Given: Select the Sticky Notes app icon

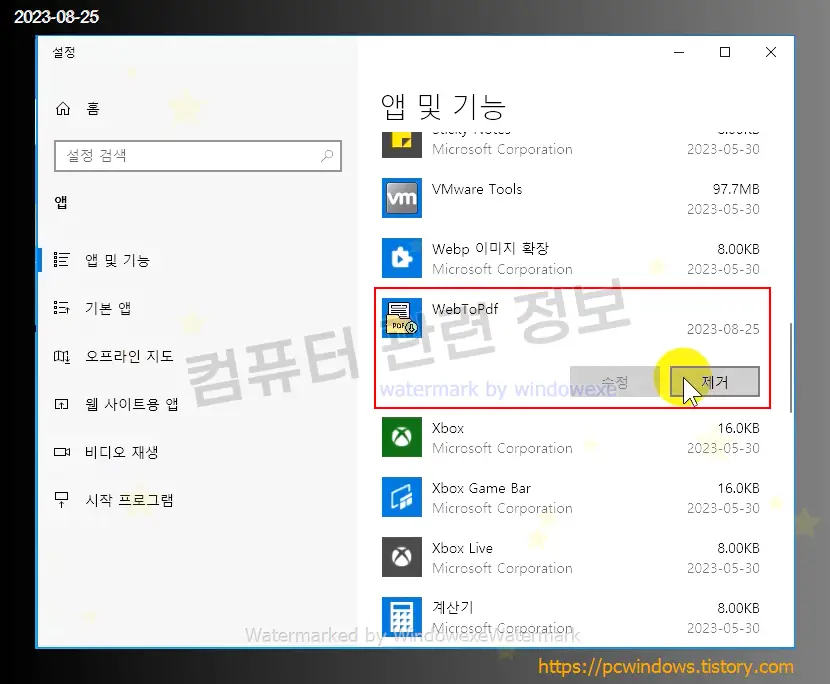Looking at the screenshot, I should click(402, 145).
